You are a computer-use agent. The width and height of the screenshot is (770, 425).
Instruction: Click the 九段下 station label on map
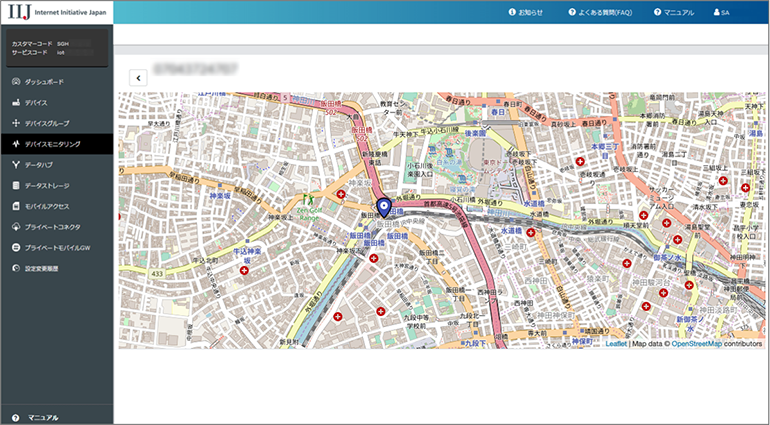[475, 343]
